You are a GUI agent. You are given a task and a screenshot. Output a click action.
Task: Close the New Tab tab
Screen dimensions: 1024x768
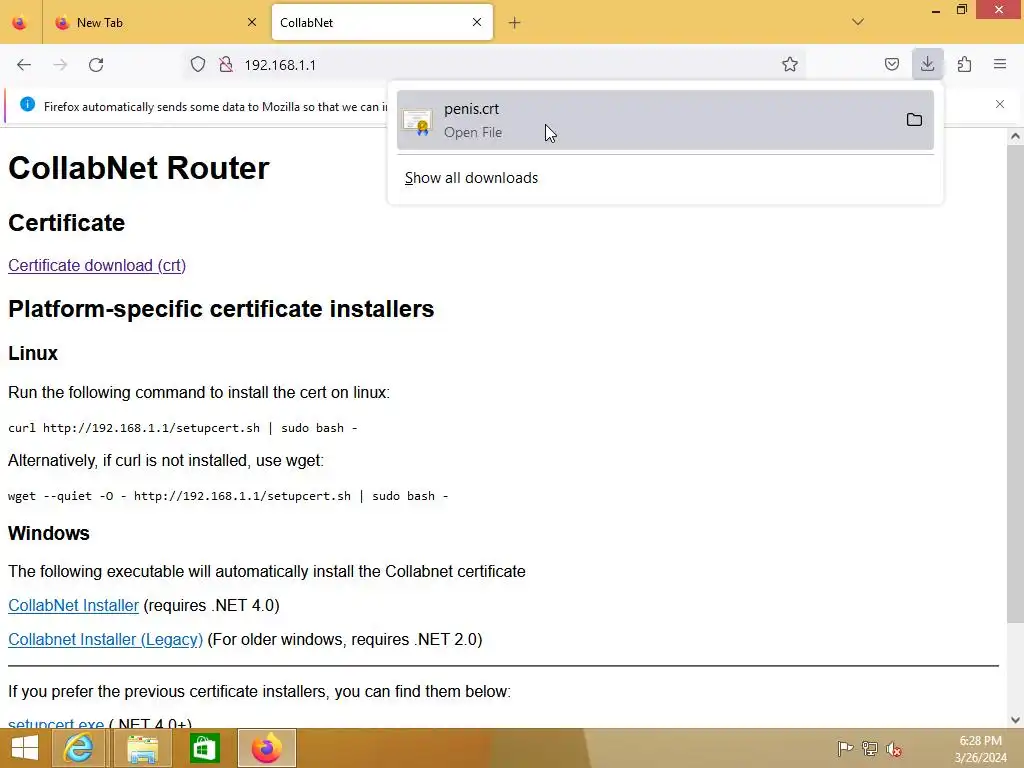tap(252, 22)
